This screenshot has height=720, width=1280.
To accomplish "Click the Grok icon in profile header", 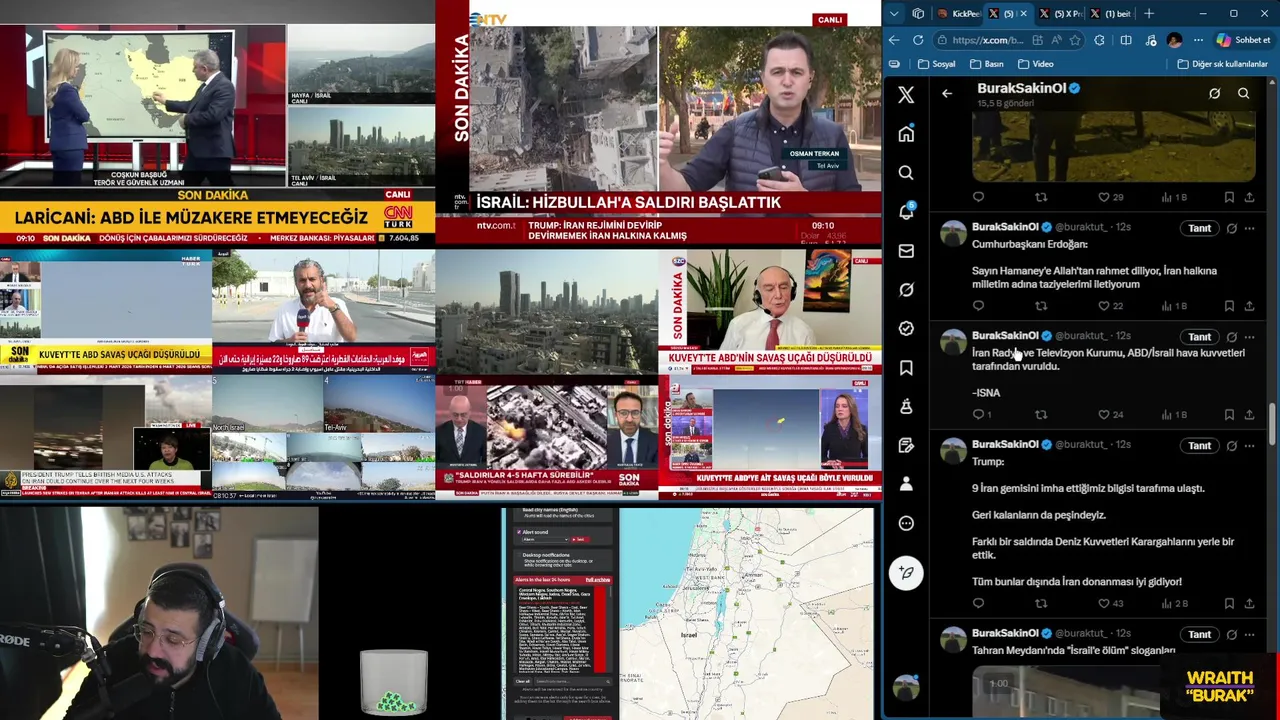I will pyautogui.click(x=1214, y=94).
